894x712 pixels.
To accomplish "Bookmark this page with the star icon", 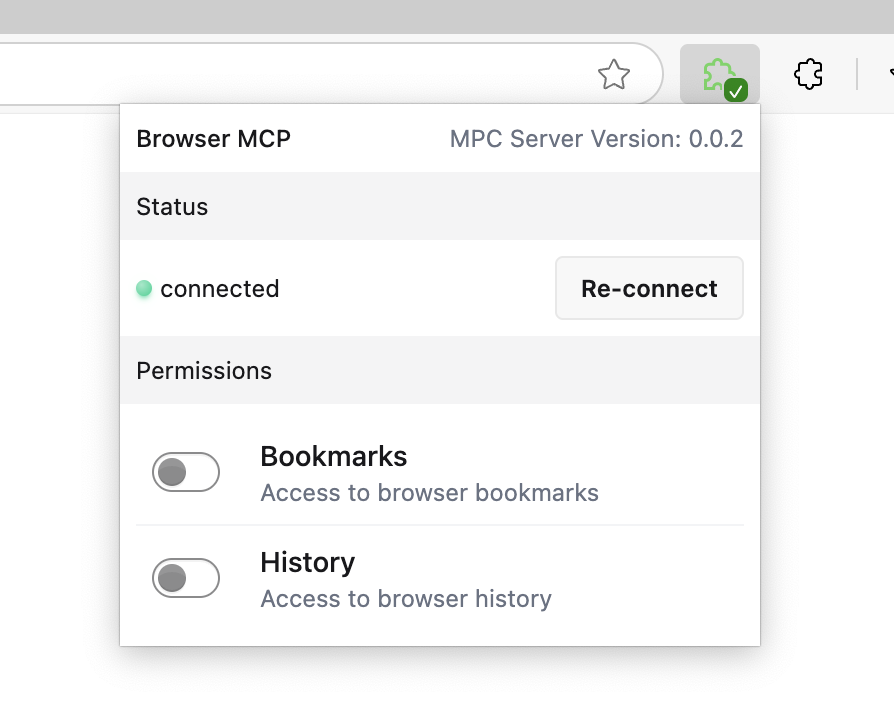I will (613, 74).
